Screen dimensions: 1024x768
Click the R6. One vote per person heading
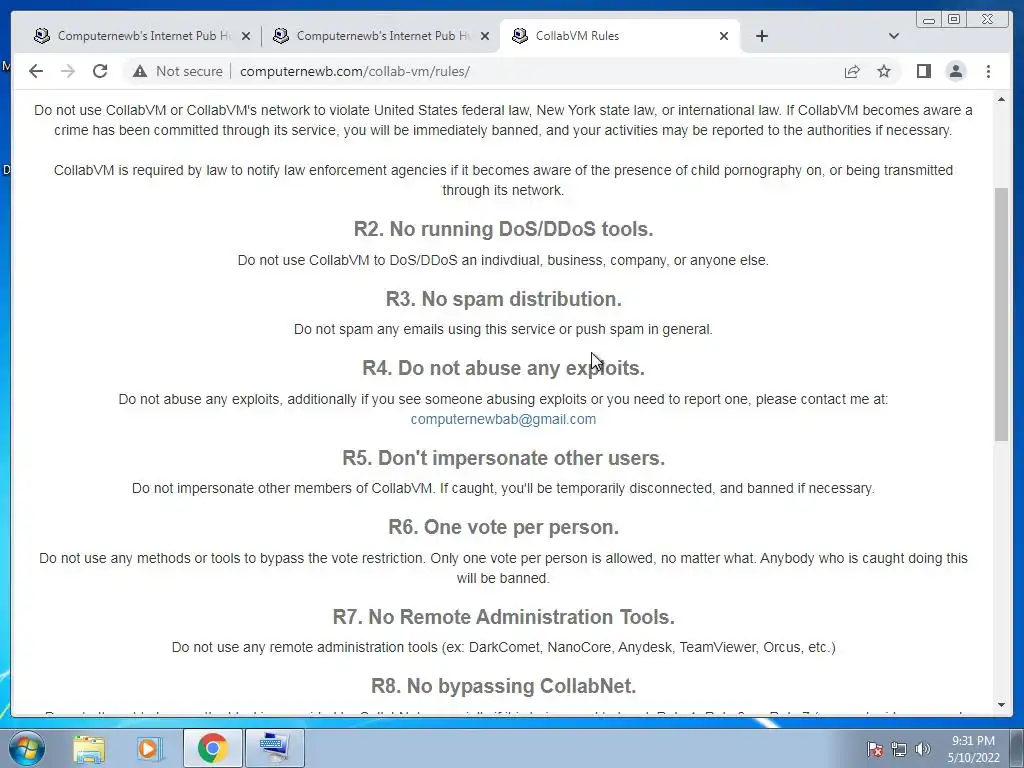(x=503, y=527)
